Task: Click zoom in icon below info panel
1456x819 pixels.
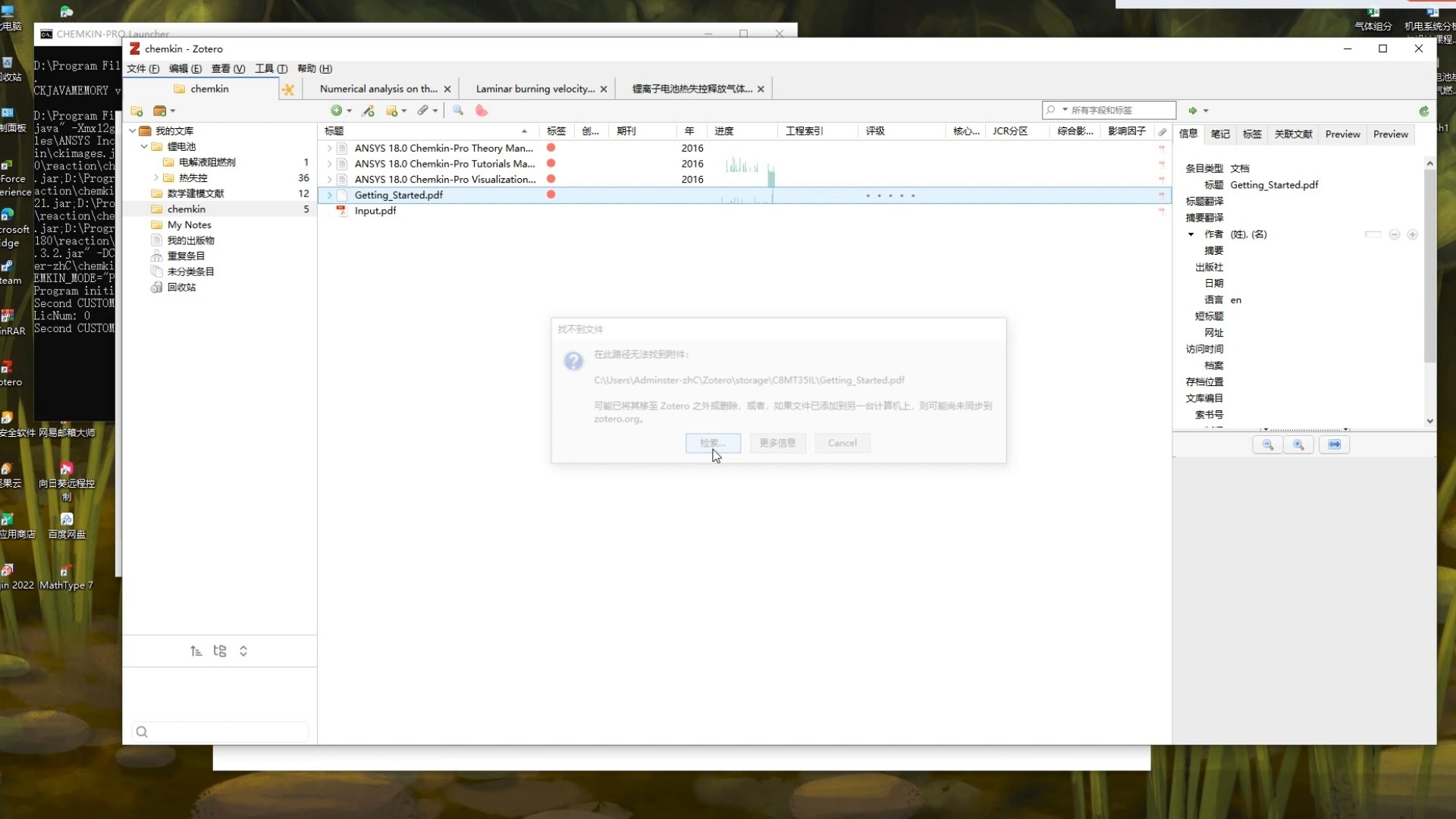Action: (1298, 445)
